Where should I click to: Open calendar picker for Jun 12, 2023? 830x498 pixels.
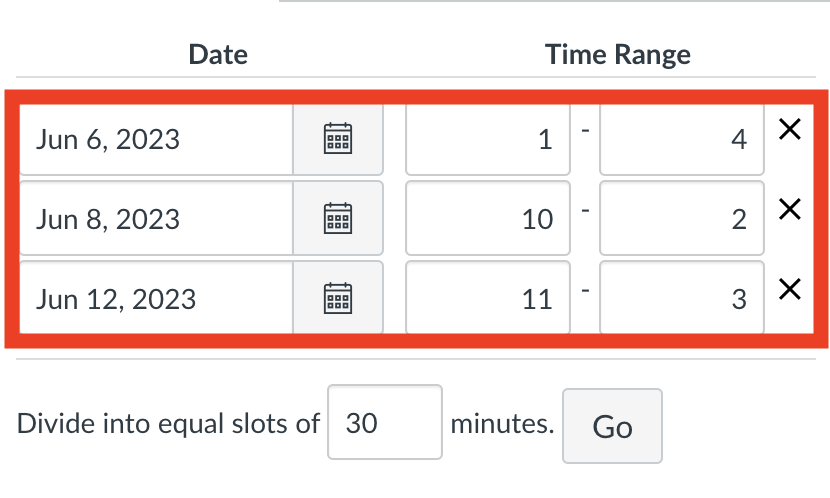(x=338, y=298)
